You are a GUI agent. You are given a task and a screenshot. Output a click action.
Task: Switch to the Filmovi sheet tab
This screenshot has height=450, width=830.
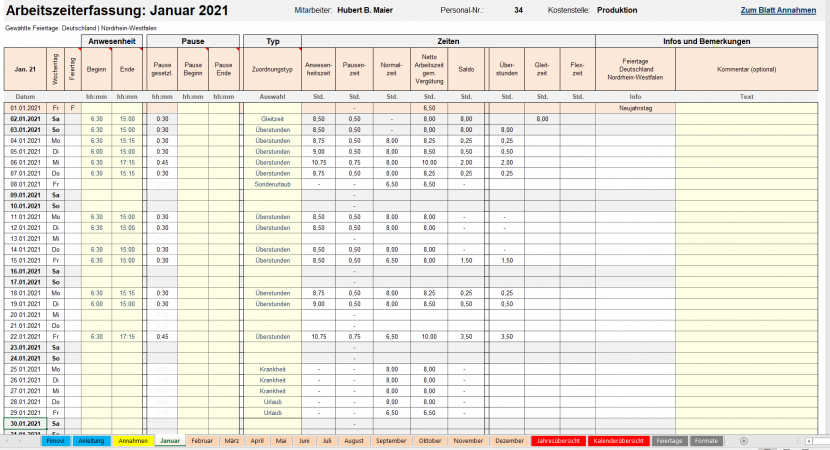[55, 440]
